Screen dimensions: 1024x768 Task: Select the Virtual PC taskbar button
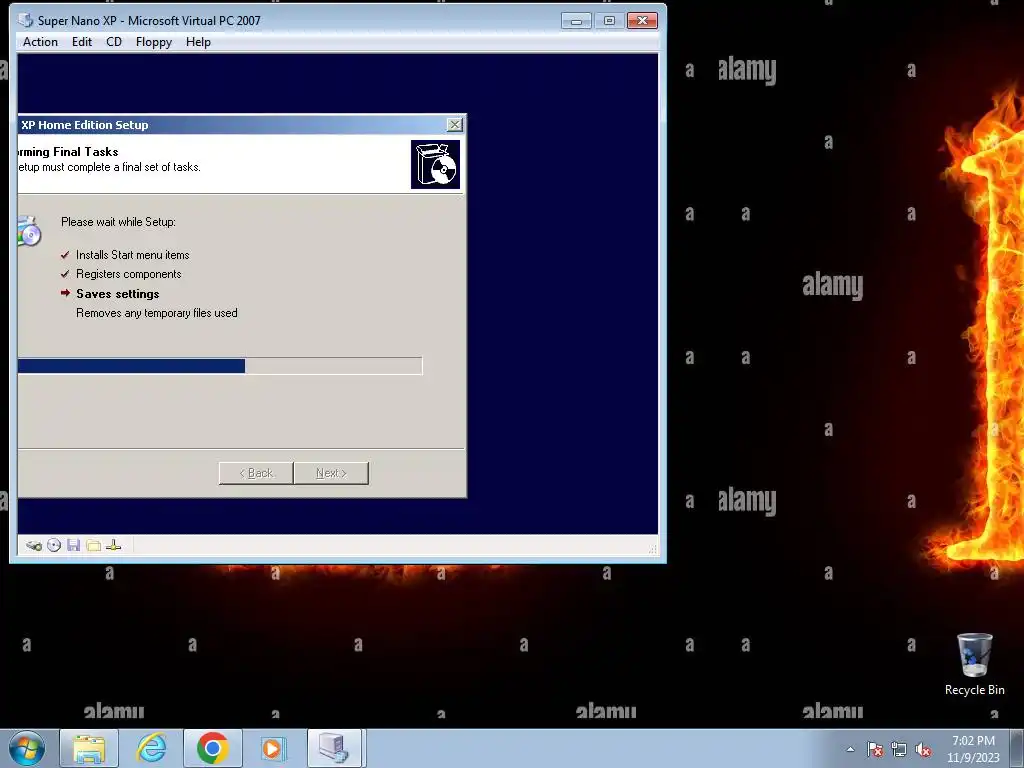coord(334,748)
